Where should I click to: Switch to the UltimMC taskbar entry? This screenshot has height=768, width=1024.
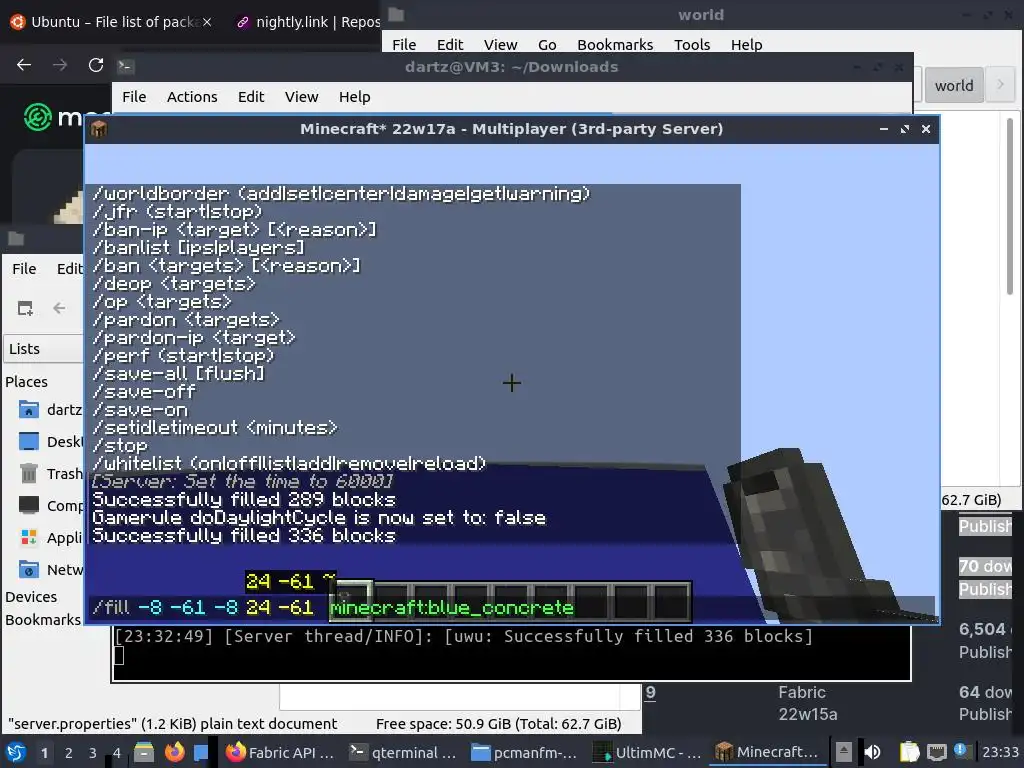[647, 752]
